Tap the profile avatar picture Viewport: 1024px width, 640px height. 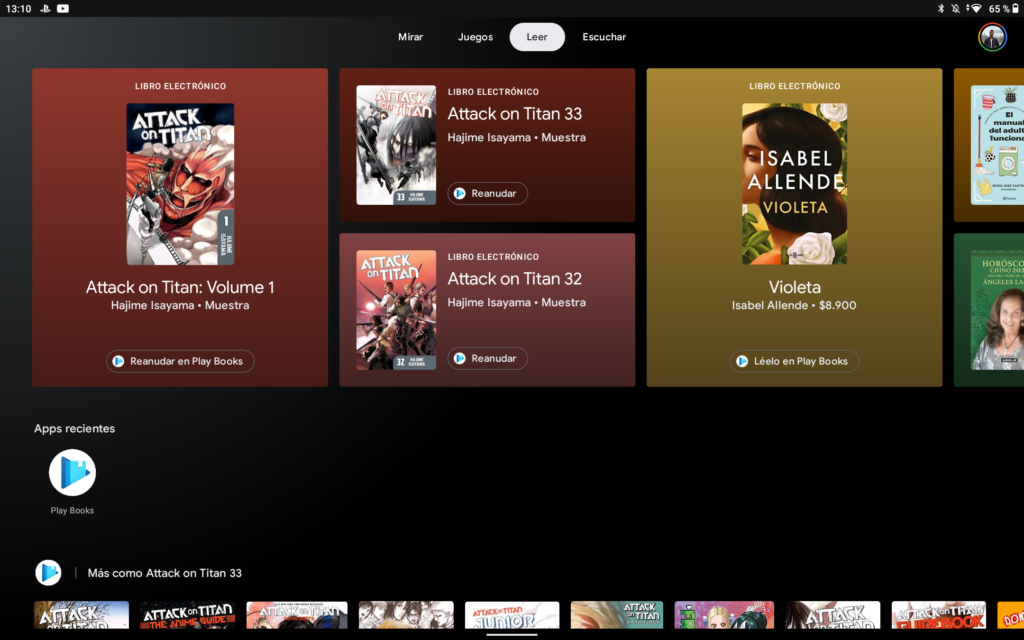point(992,37)
